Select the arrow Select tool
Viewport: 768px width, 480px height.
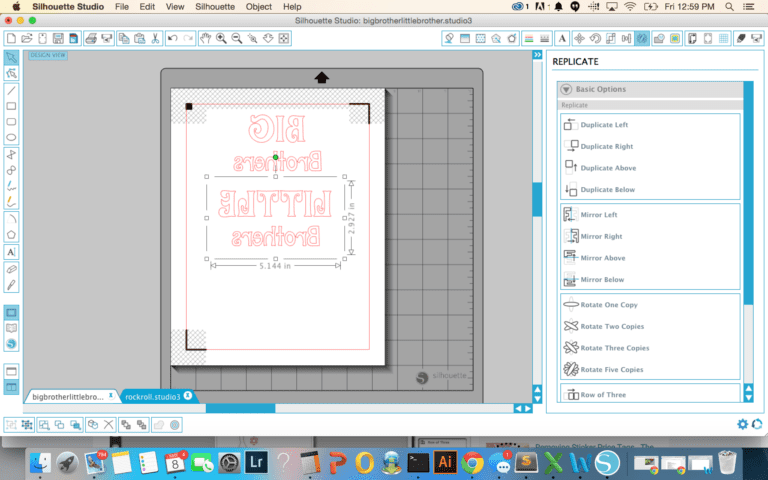pyautogui.click(x=11, y=58)
